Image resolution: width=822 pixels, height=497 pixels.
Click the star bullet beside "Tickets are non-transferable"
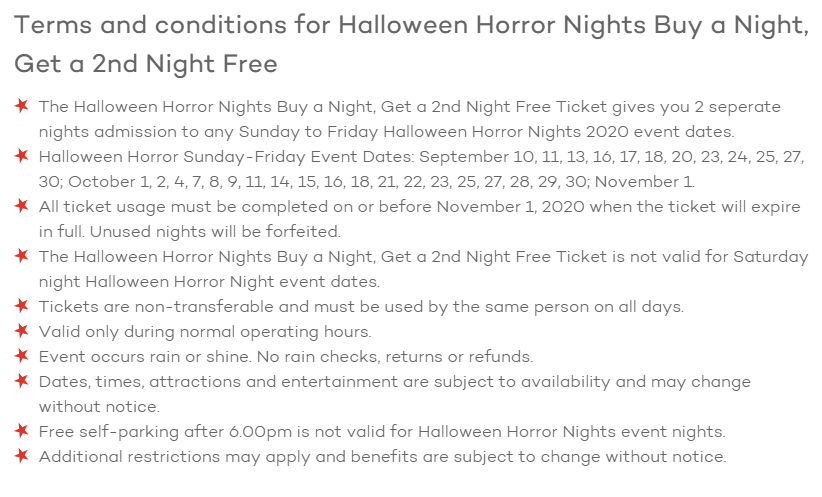[x=21, y=305]
